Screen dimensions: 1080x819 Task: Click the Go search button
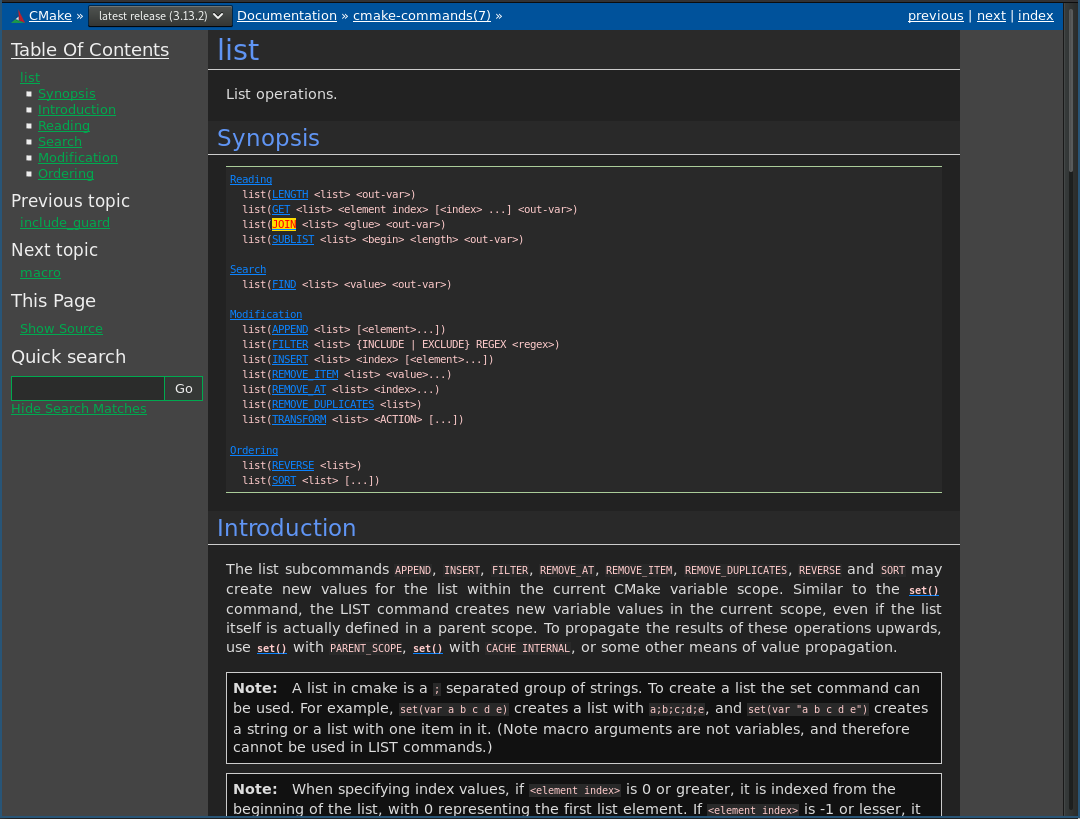pos(184,388)
